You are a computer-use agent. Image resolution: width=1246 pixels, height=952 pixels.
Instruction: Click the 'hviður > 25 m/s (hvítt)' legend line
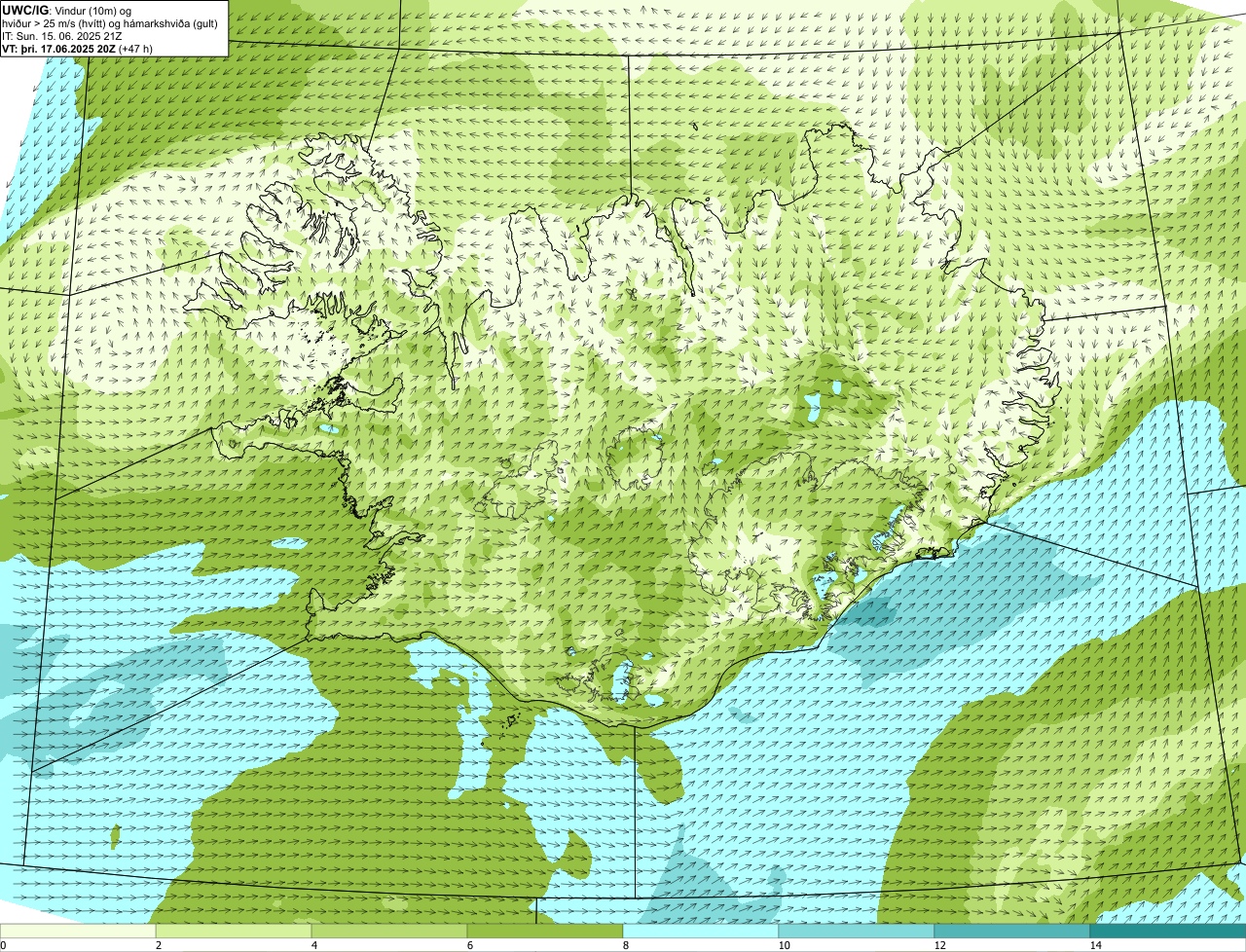112,23
